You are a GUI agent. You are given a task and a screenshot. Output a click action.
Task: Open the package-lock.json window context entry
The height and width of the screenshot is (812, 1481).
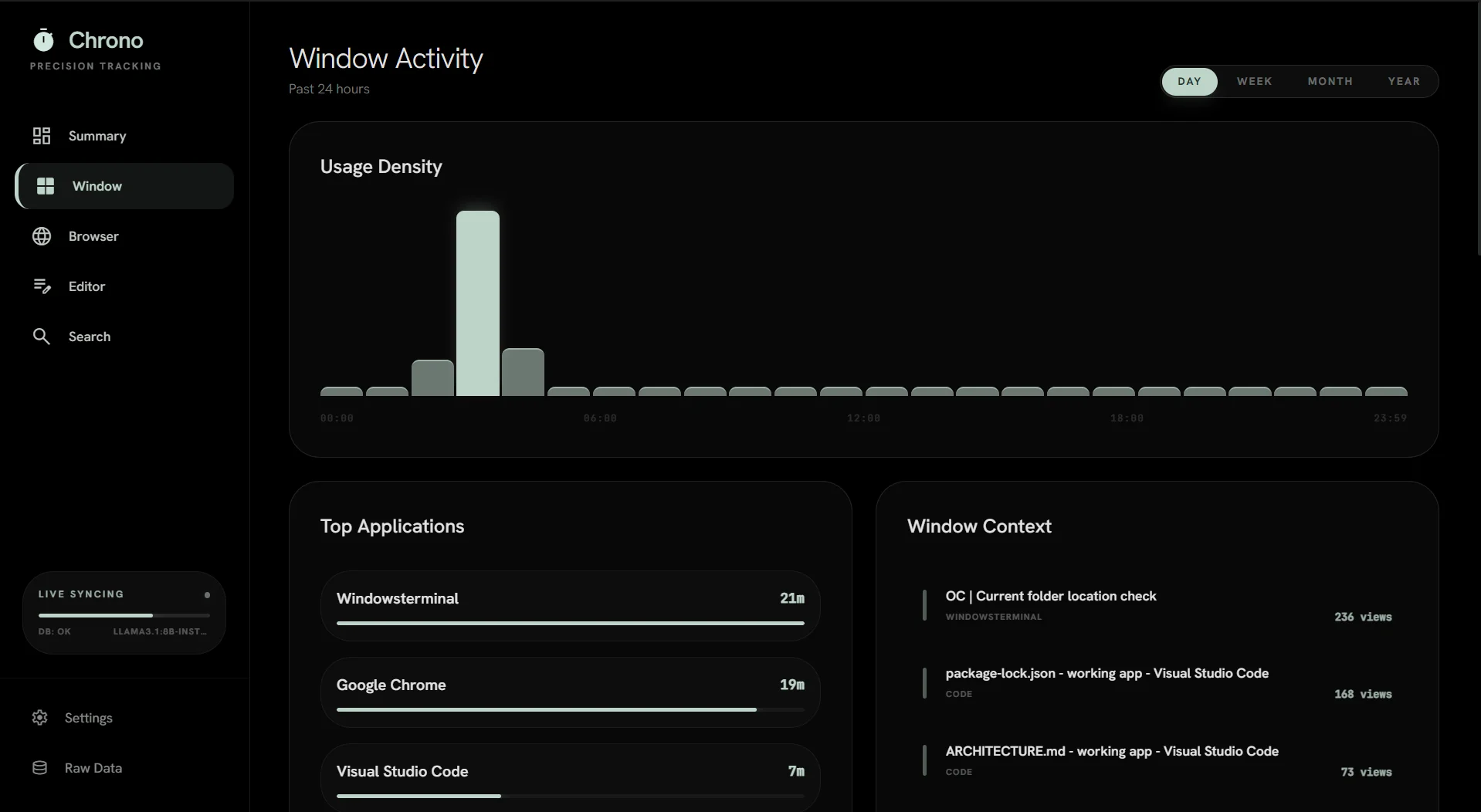coord(1157,682)
